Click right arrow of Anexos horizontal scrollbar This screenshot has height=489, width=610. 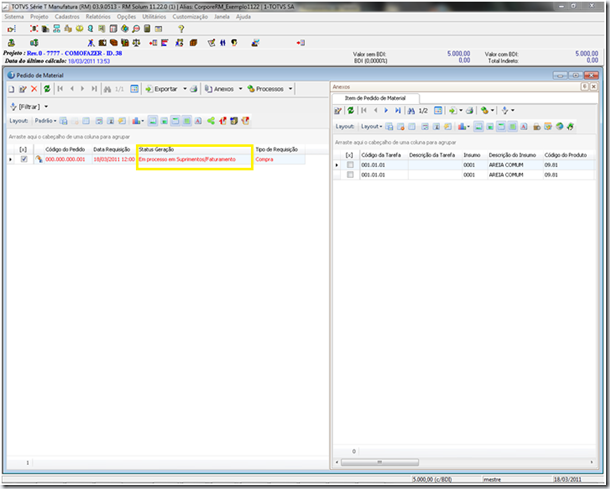pyautogui.click(x=592, y=462)
